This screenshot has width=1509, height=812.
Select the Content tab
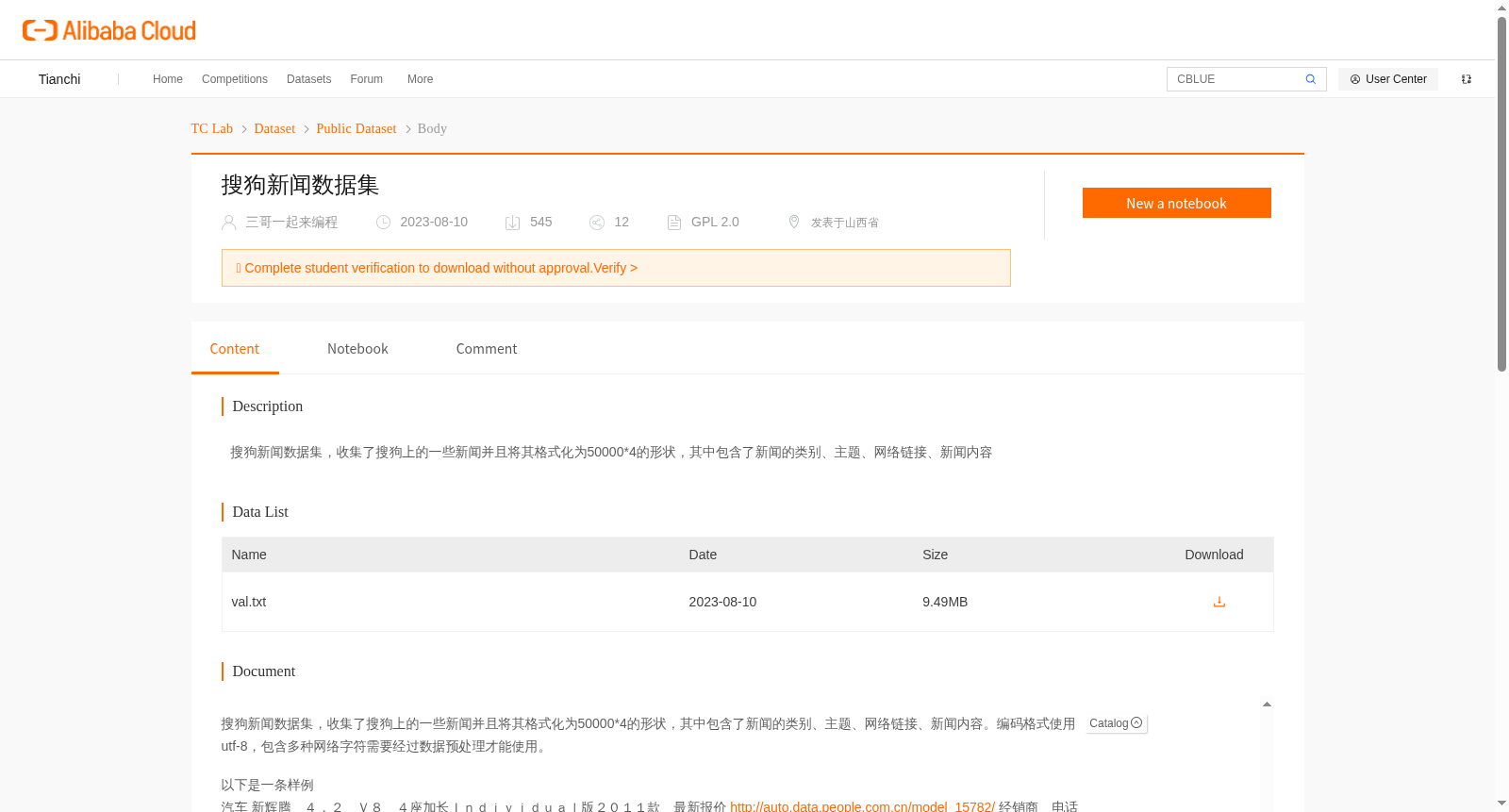(235, 349)
